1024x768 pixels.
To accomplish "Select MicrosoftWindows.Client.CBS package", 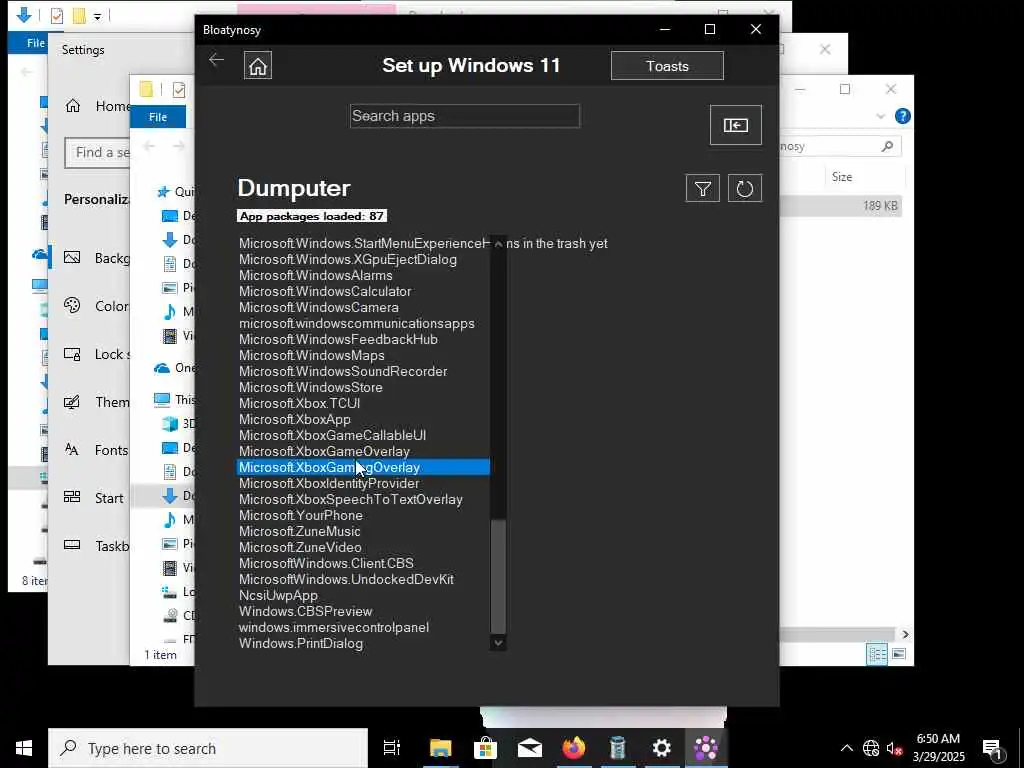I will click(x=327, y=564).
